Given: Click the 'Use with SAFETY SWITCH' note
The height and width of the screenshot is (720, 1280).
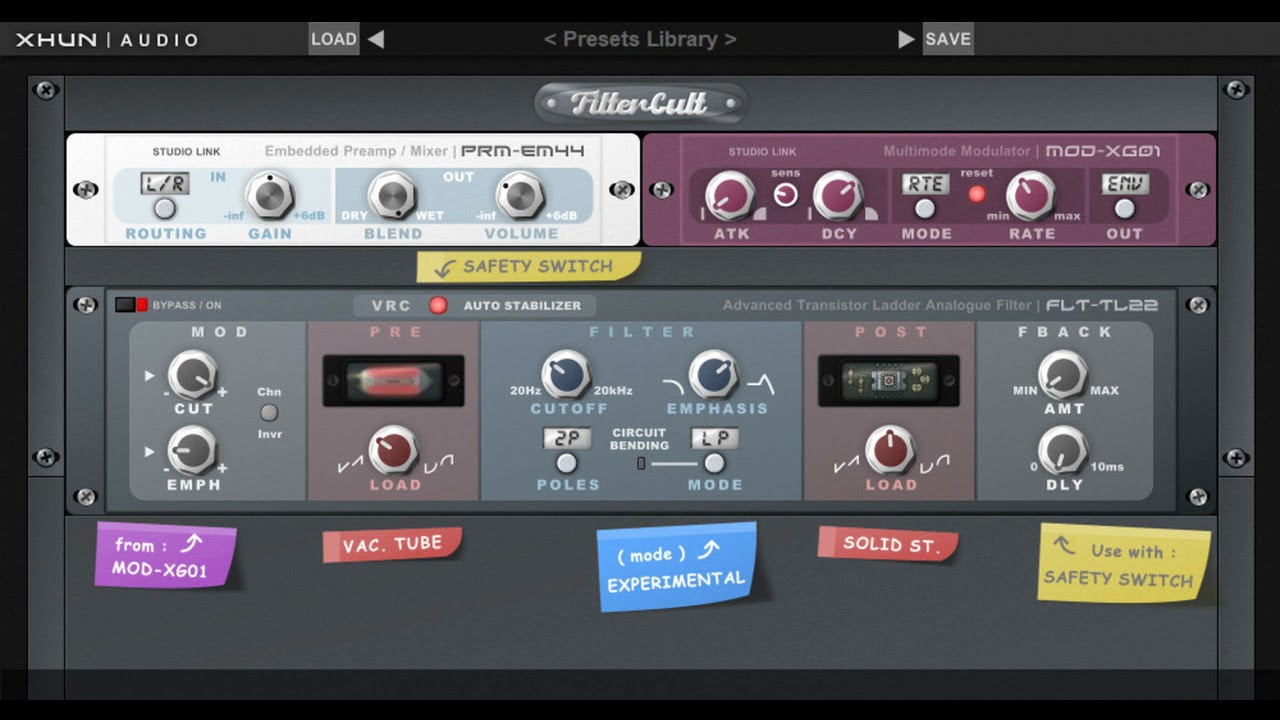Looking at the screenshot, I should click(1124, 564).
